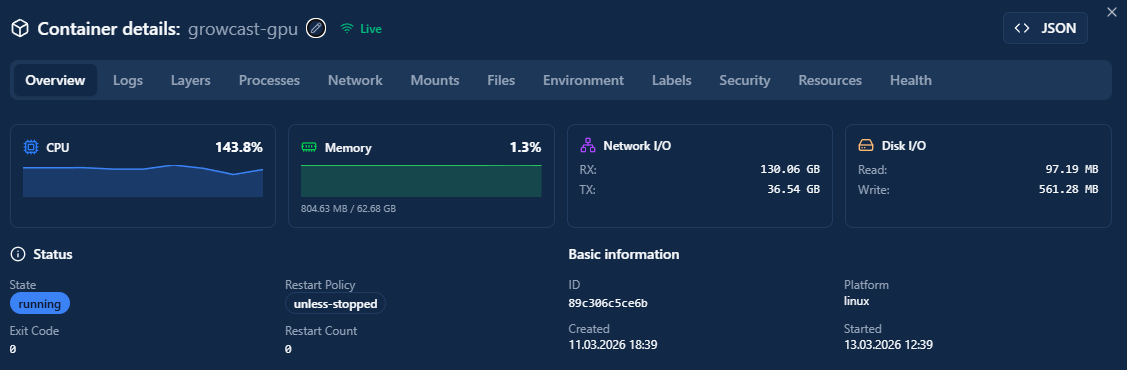Go to the Processes tab
The image size is (1127, 370).
270,80
